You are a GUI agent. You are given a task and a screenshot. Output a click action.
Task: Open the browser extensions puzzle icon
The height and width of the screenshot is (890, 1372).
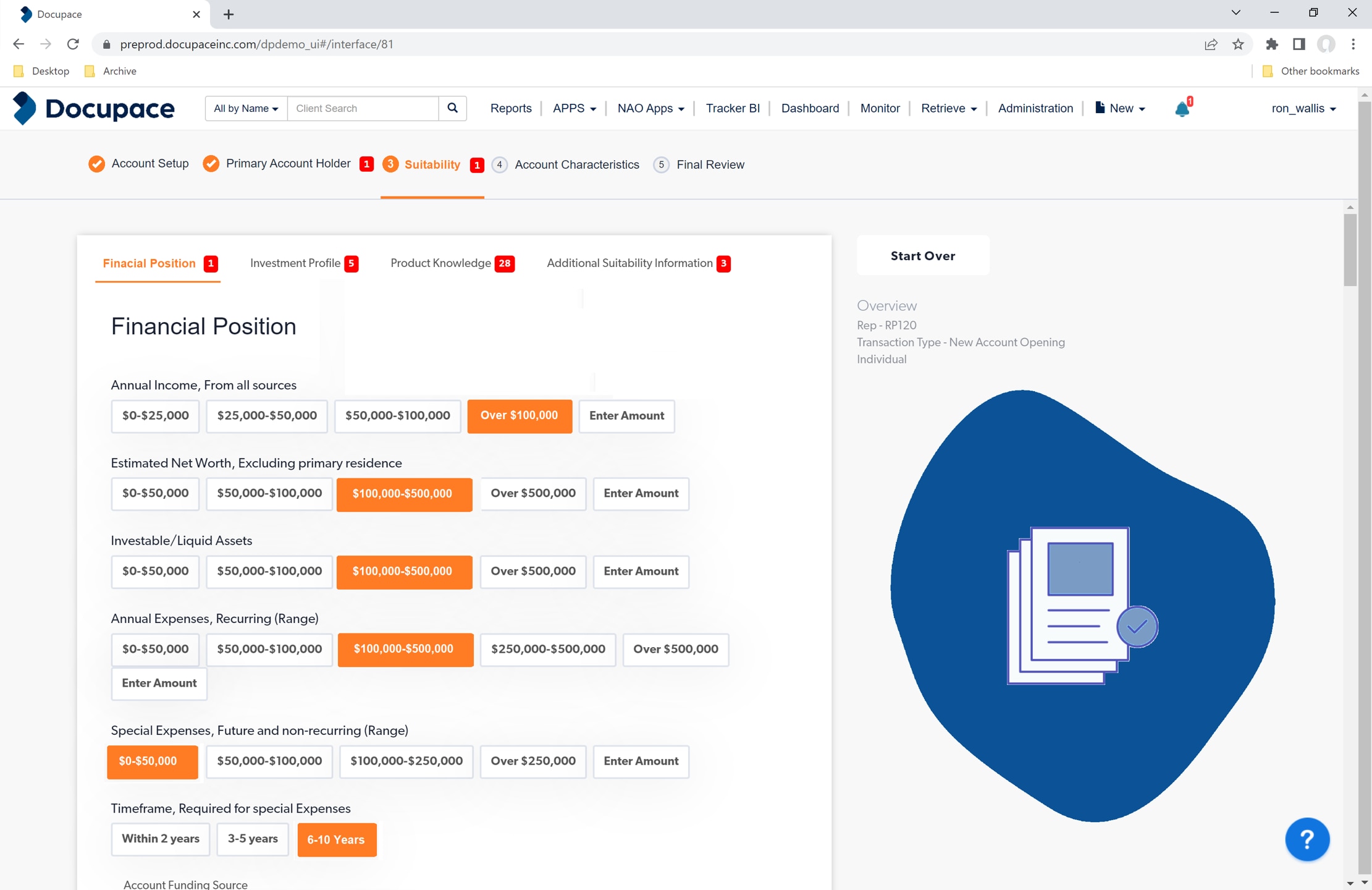click(1271, 44)
